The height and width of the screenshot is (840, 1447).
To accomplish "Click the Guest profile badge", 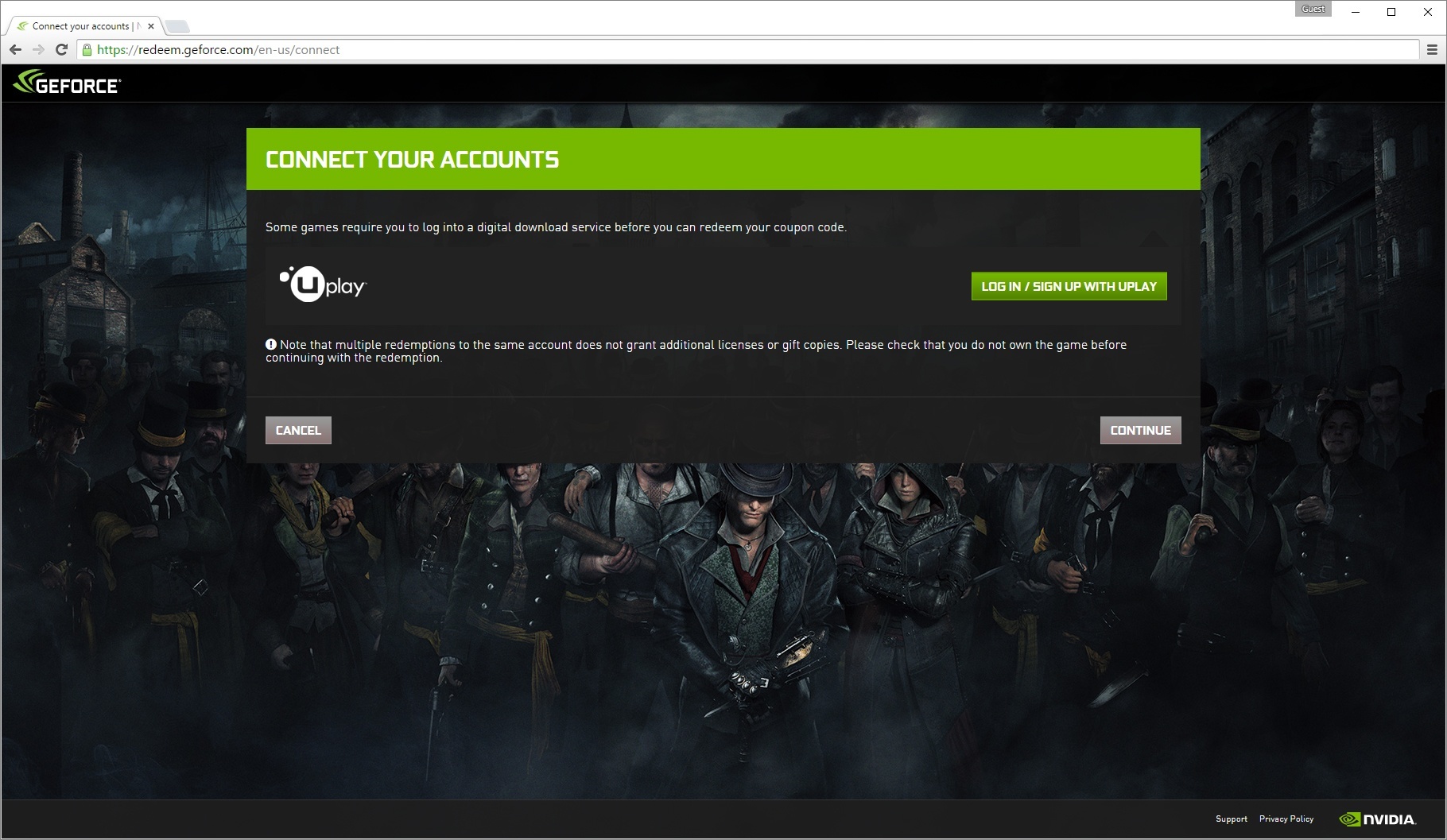I will [1313, 9].
